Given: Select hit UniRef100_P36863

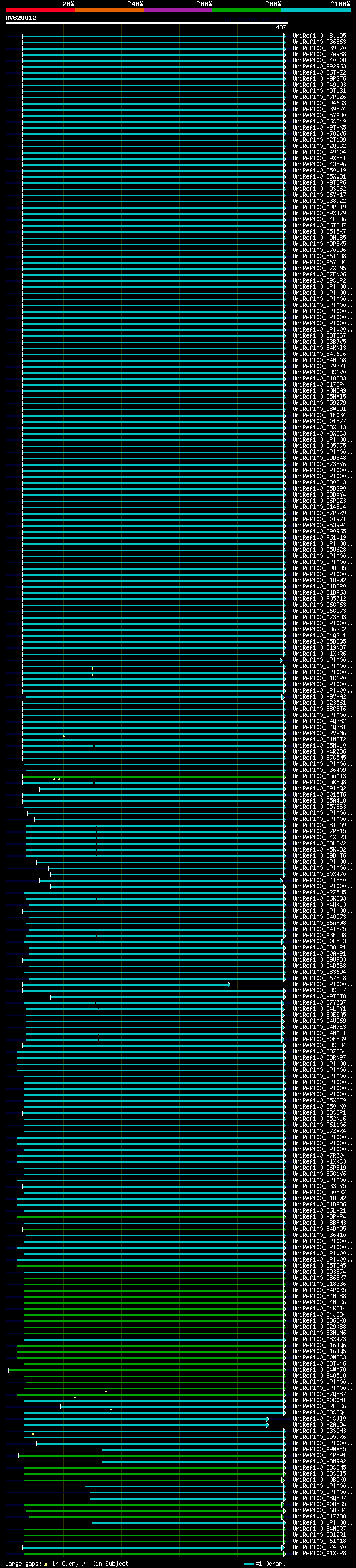Looking at the screenshot, I should [x=319, y=42].
